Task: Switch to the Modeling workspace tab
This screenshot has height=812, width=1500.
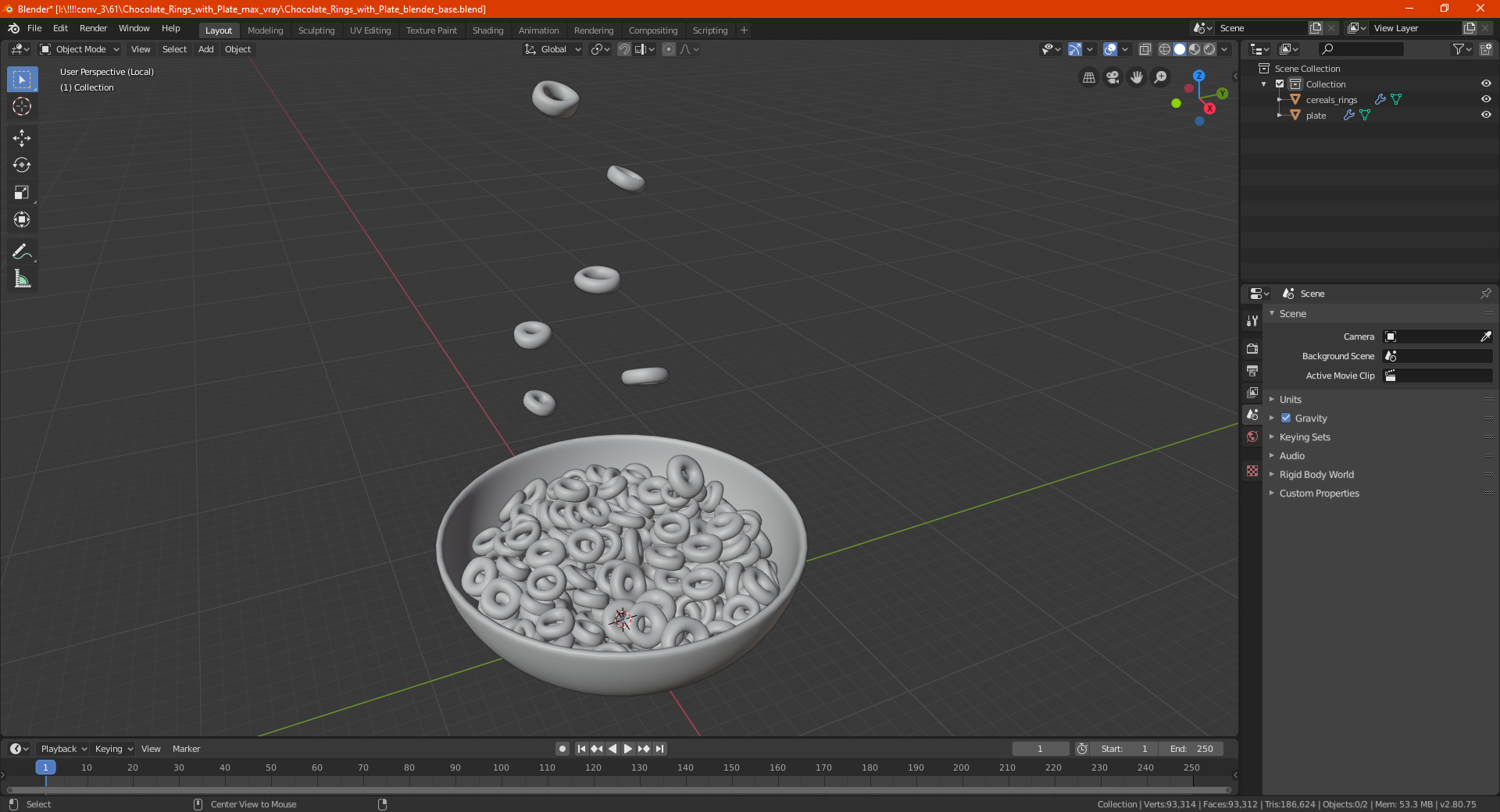Action: pyautogui.click(x=265, y=30)
